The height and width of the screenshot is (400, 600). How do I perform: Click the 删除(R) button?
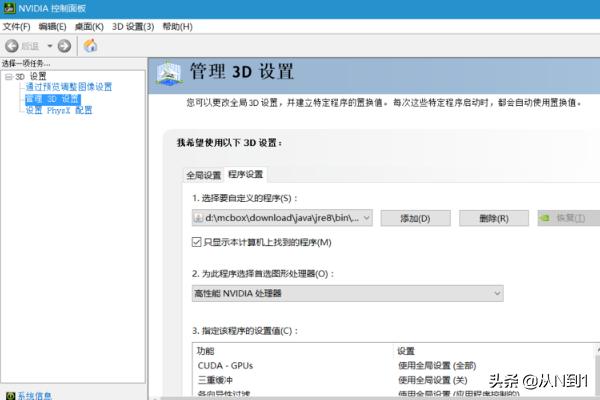tap(494, 218)
